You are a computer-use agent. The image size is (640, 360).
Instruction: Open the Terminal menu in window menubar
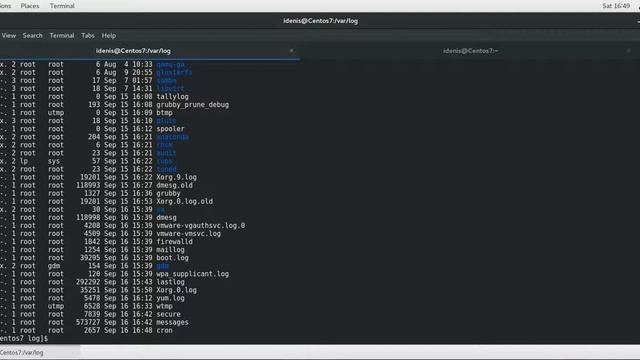click(62, 36)
